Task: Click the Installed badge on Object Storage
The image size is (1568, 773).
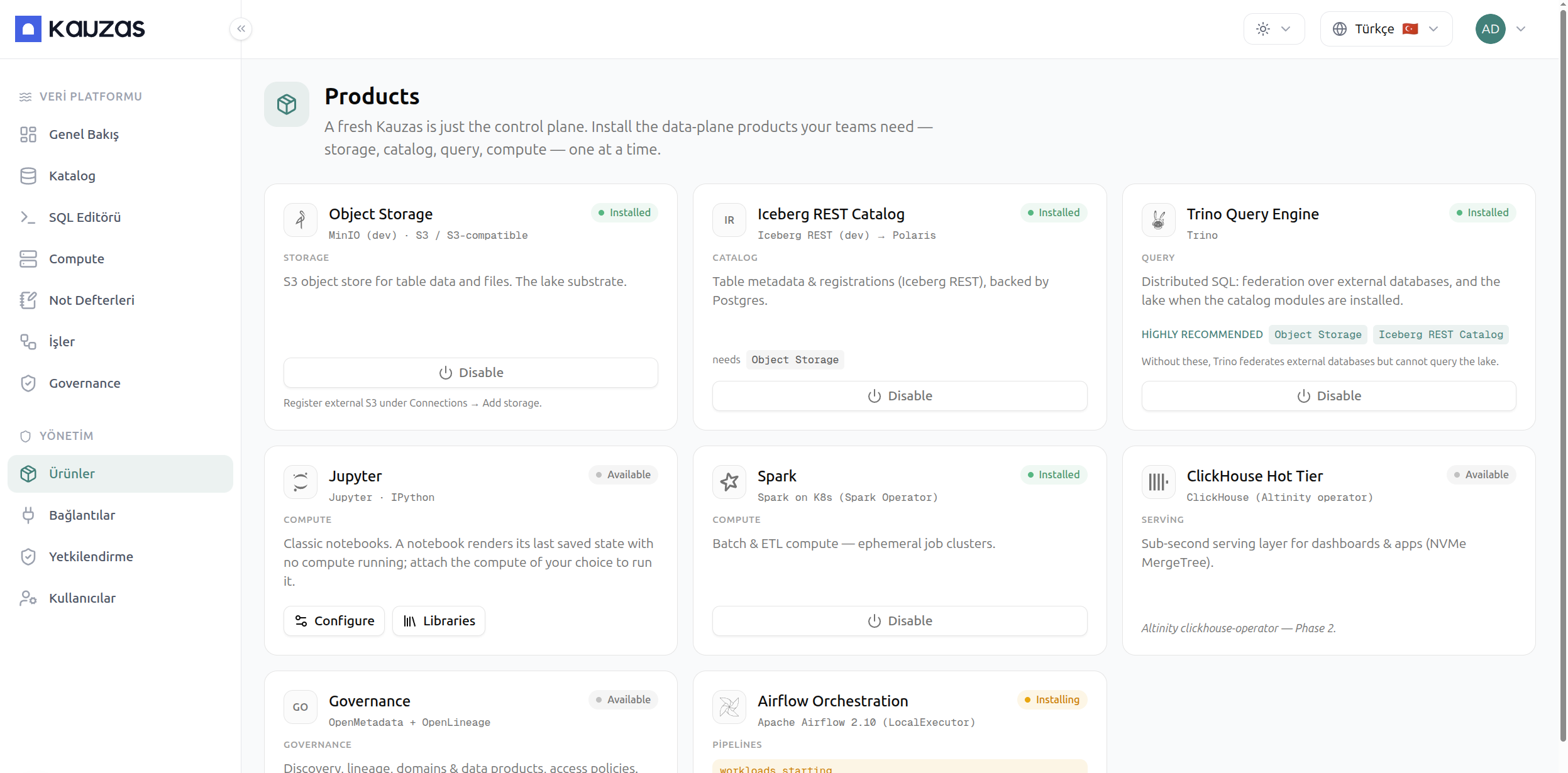Action: [624, 212]
